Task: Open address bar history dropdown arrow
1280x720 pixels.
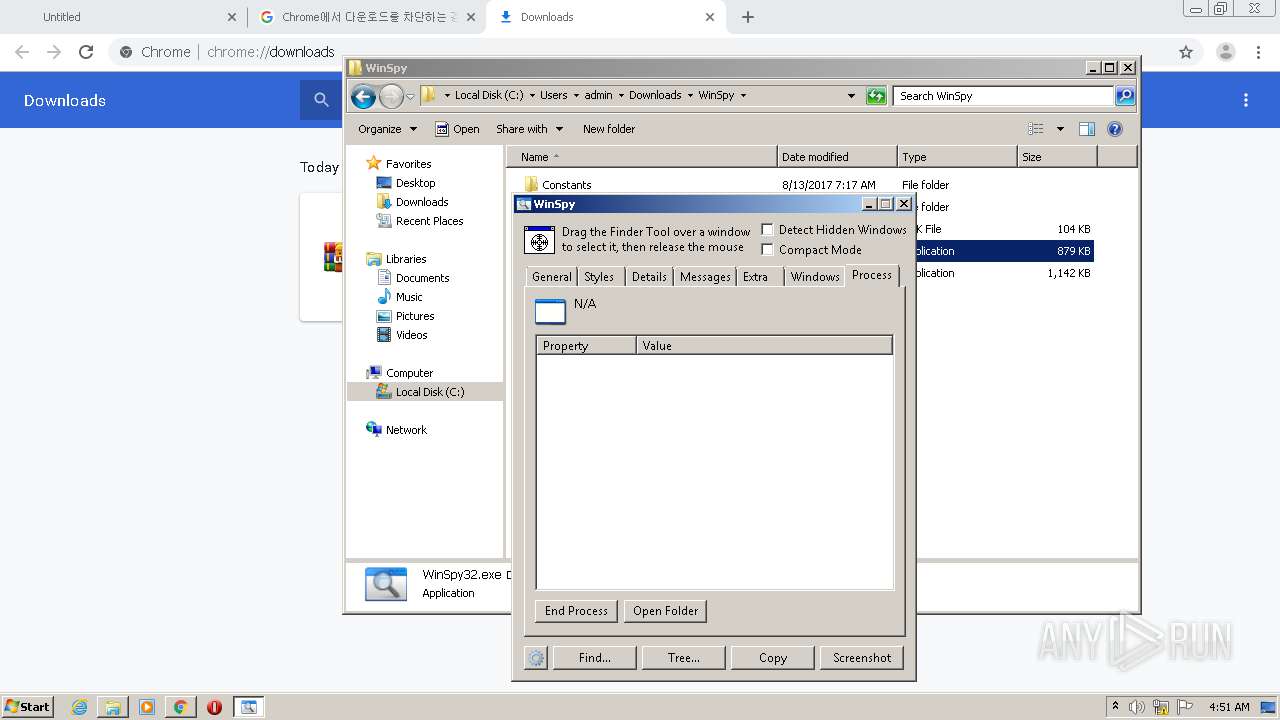Action: click(851, 96)
